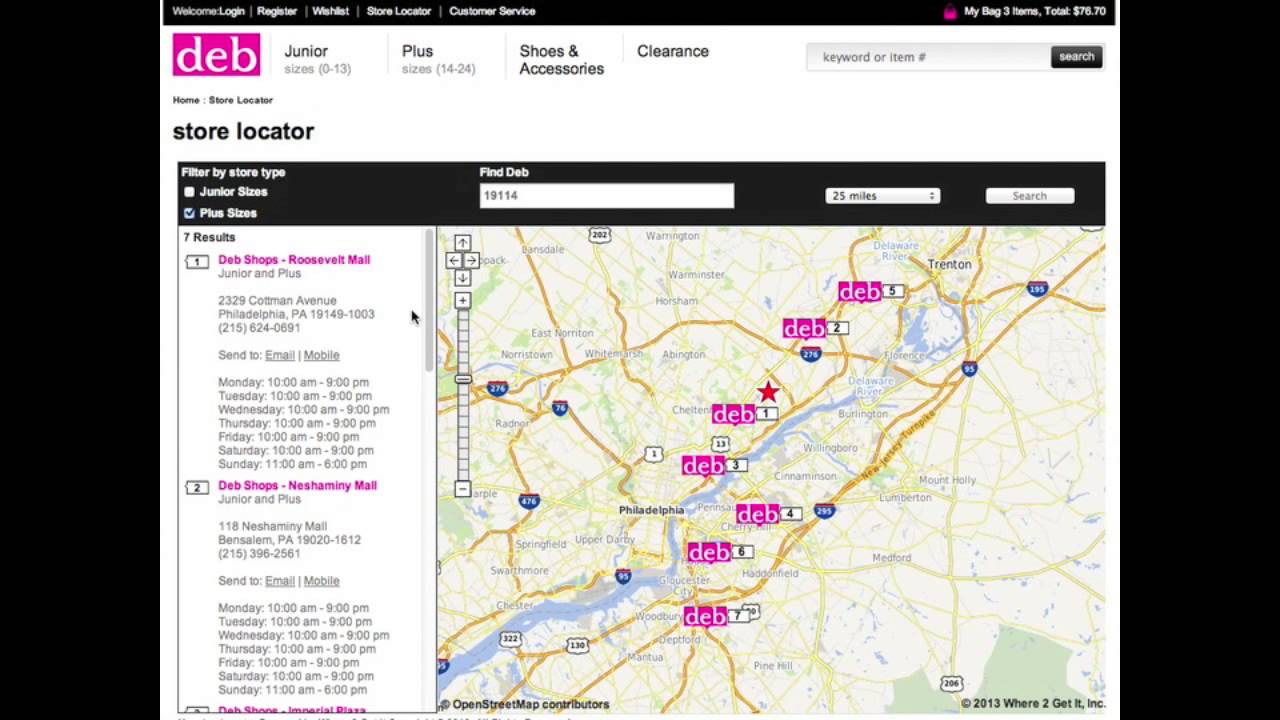
Task: Click the 118 Neshaminy Mall address
Action: (x=272, y=527)
